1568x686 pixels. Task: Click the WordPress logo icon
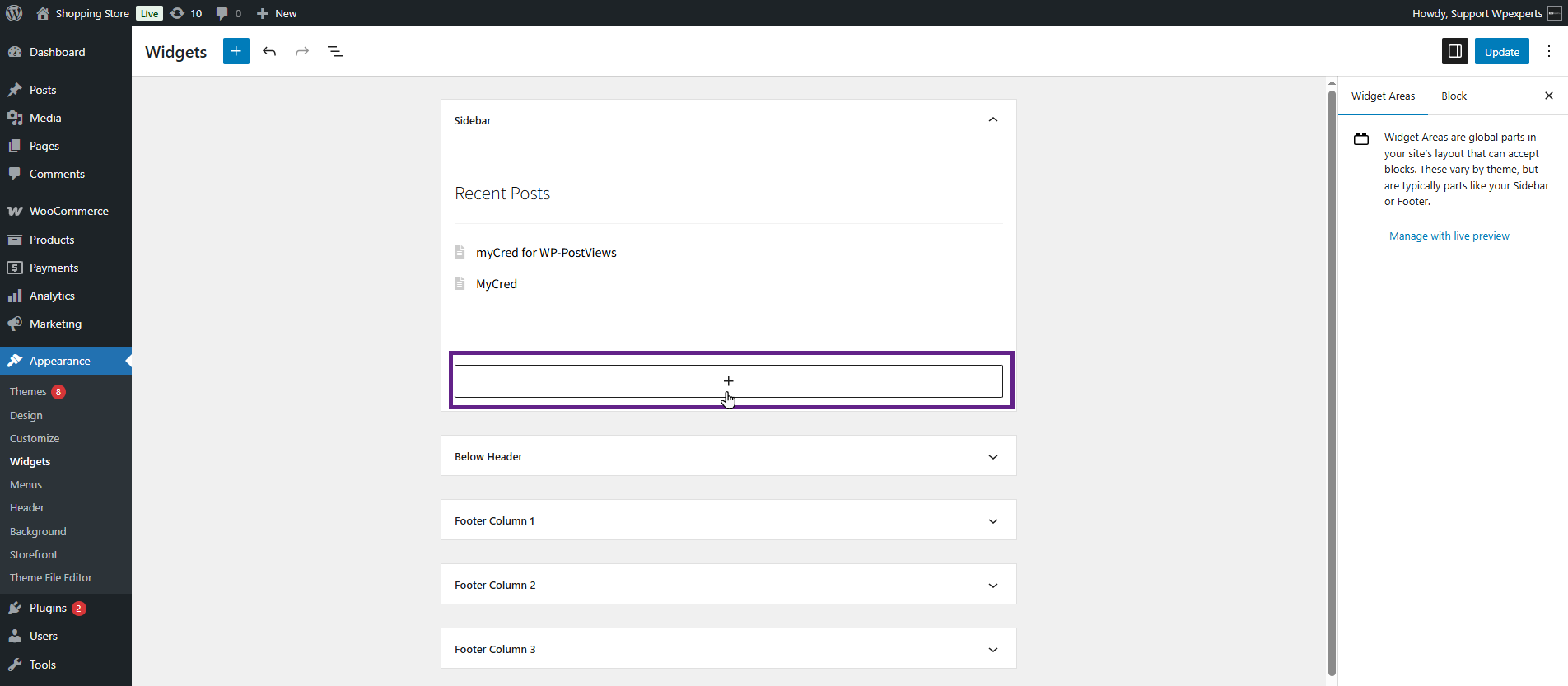point(14,13)
